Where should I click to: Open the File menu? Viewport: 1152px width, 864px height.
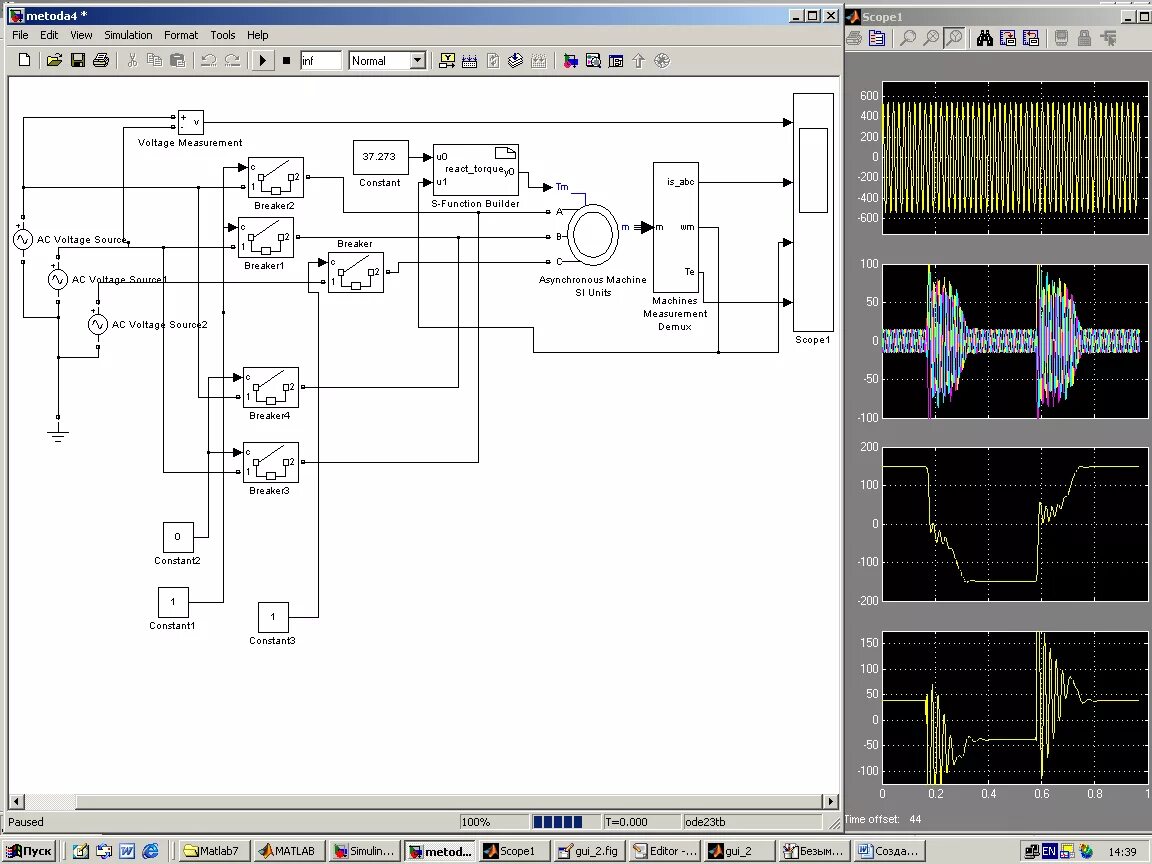pyautogui.click(x=20, y=35)
